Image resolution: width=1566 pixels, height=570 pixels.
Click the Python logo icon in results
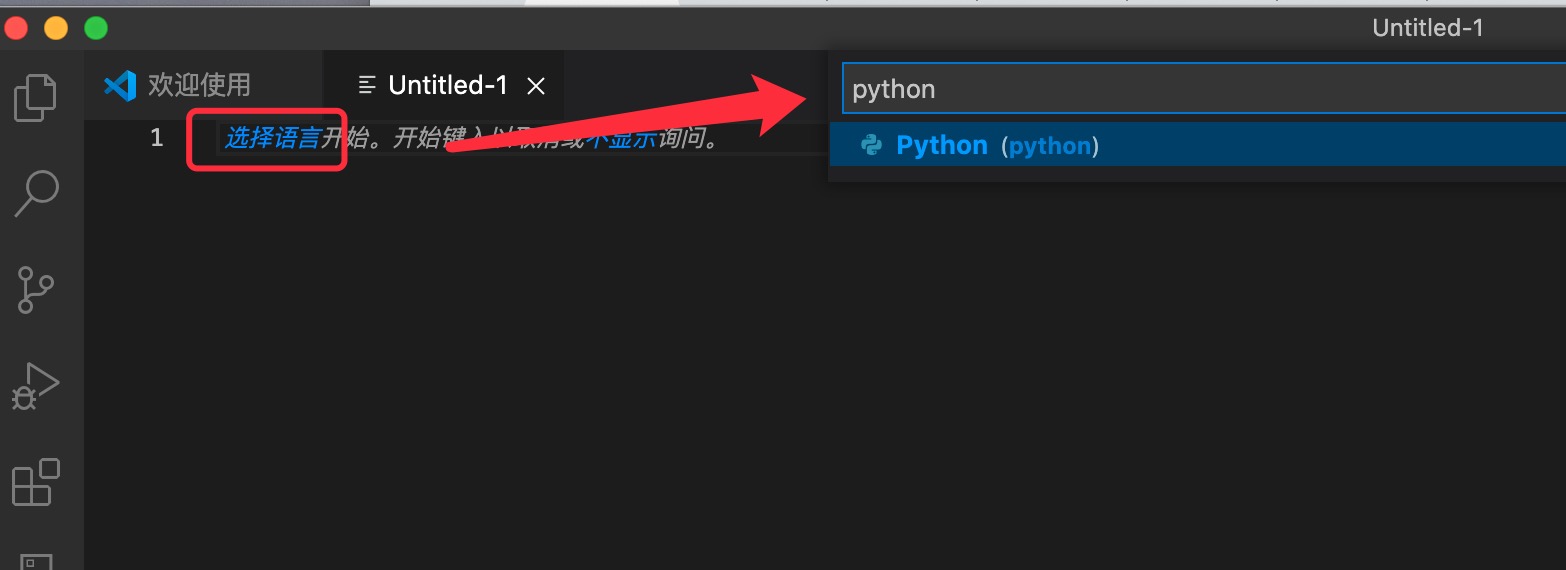point(872,146)
